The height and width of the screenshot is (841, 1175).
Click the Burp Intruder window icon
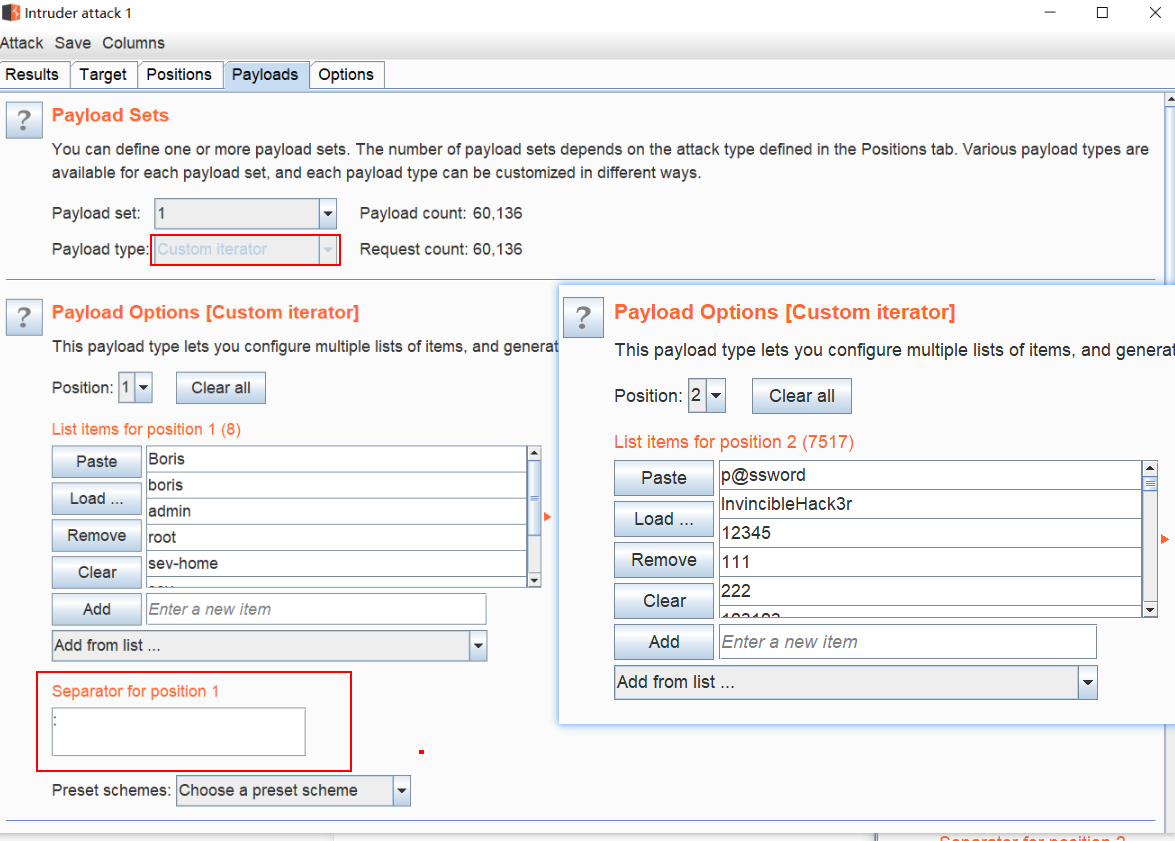[10, 13]
